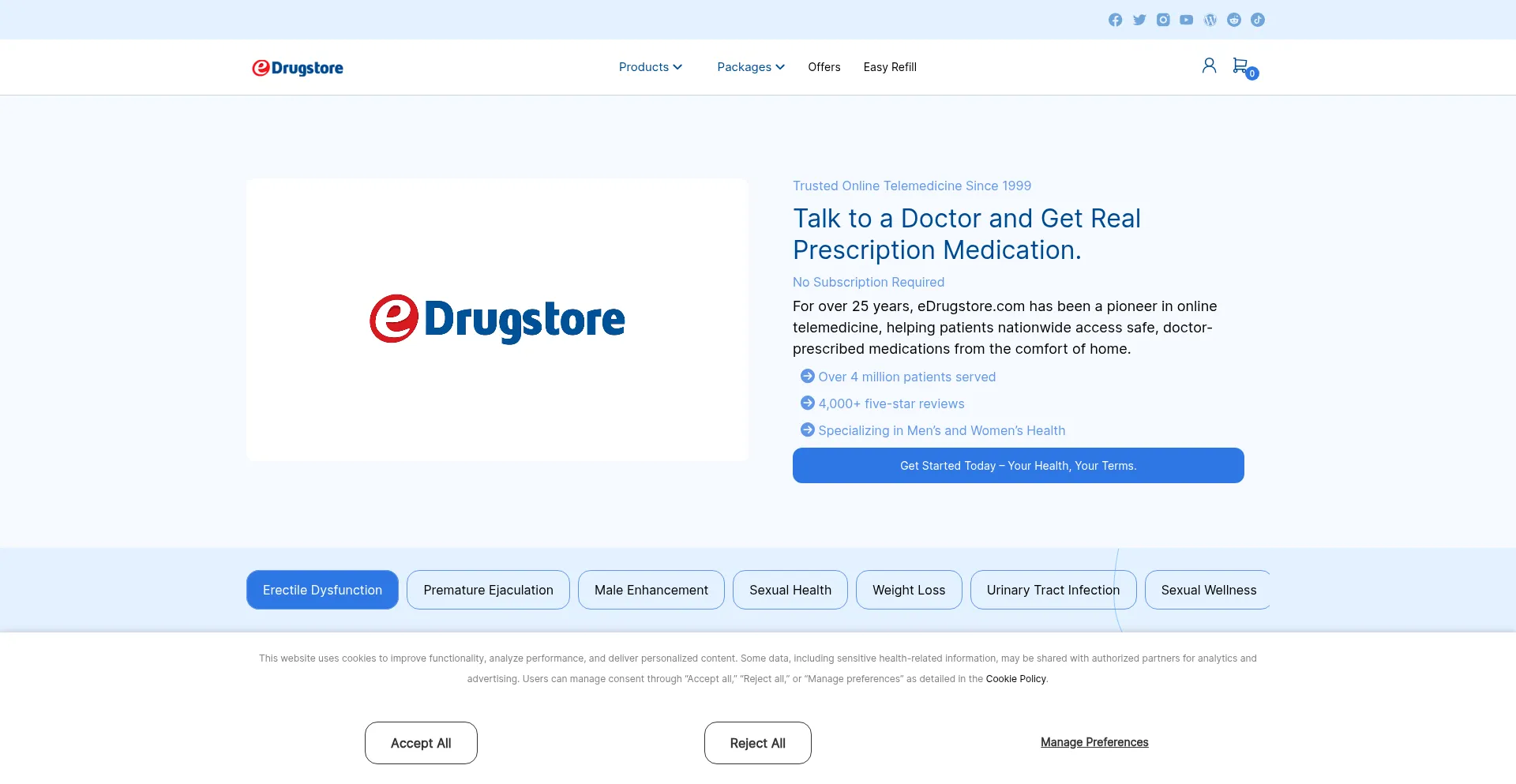Open Manage Preferences for cookies
Screen dimensions: 1516x784
tap(1094, 742)
